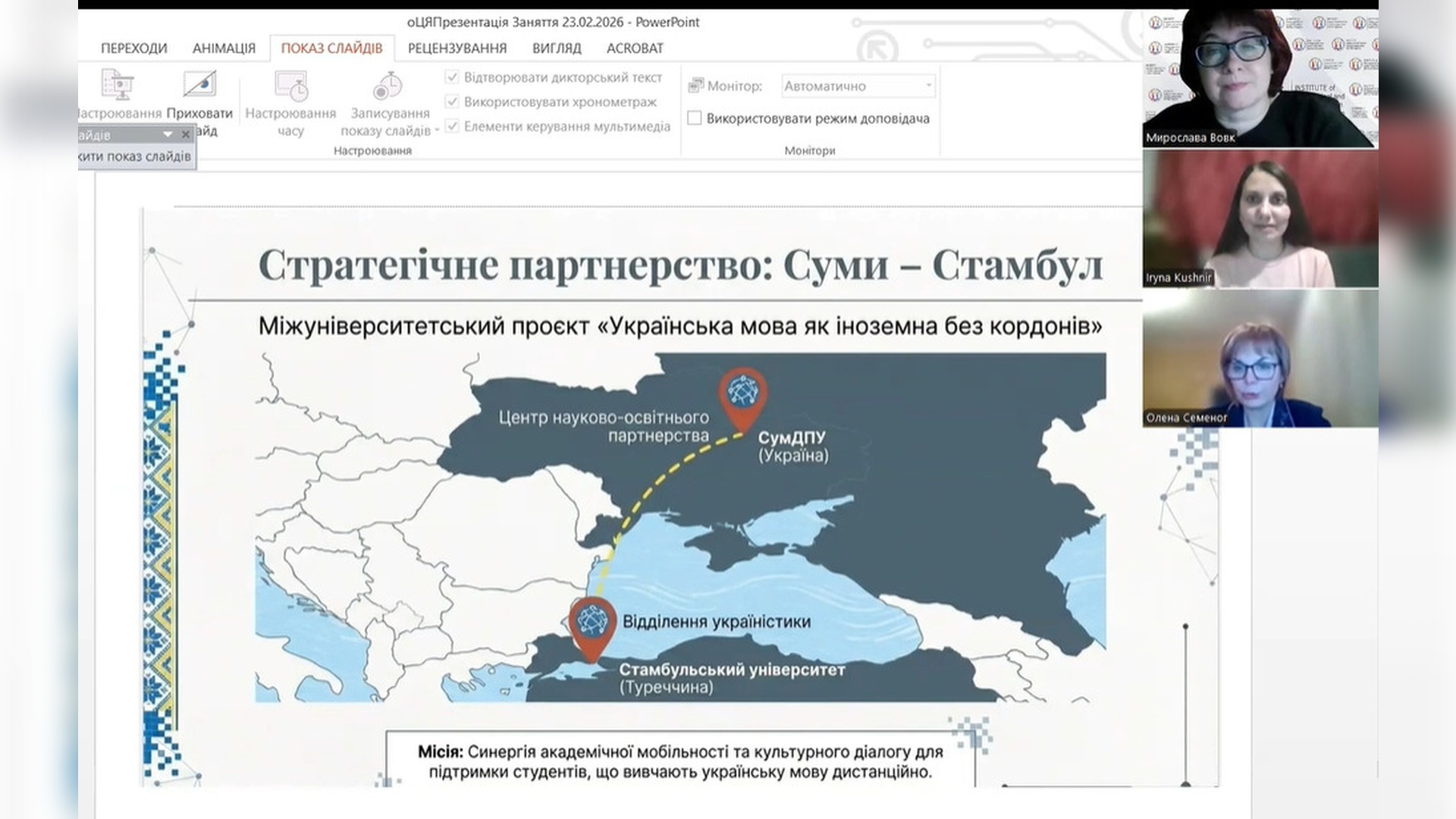Image resolution: width=1456 pixels, height=819 pixels.
Task: Open the РЕЦЕНЗУВАННЯ ribbon tab
Action: (457, 49)
